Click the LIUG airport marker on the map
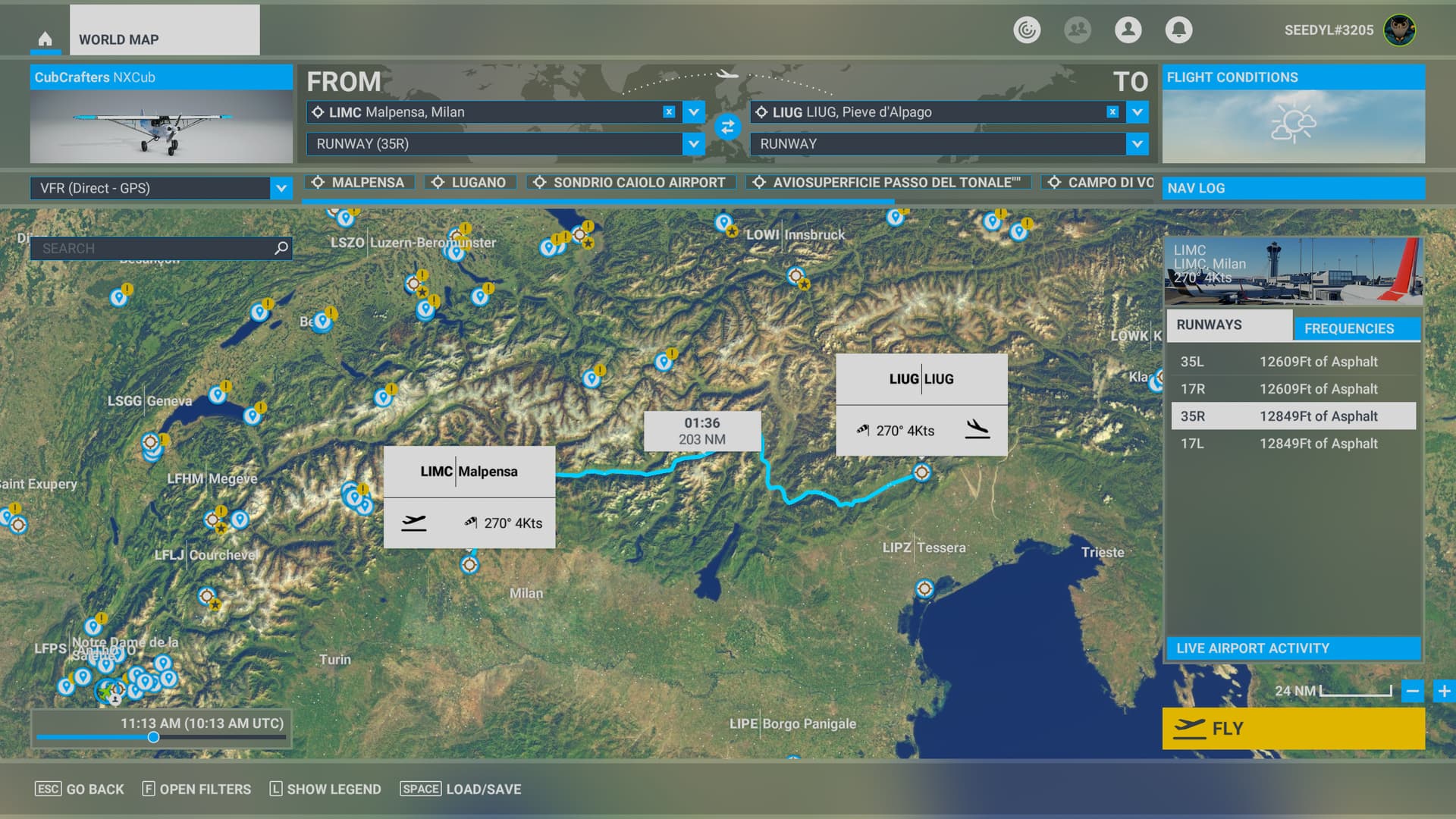This screenshot has width=1456, height=819. [921, 472]
